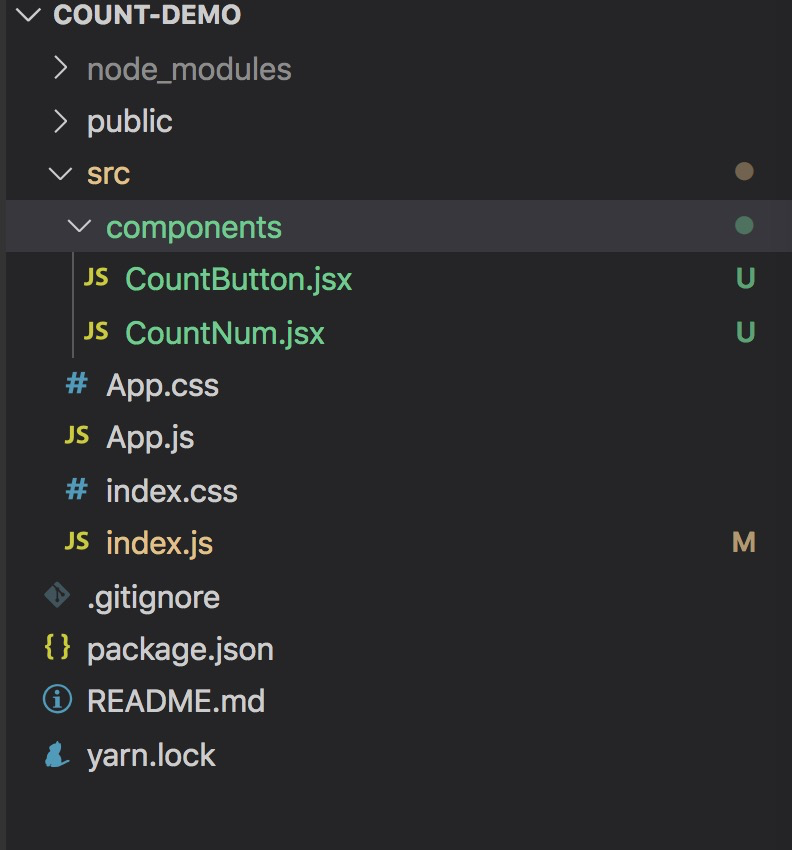Click the hash icon beside index.css
Screen dimensions: 792x850
[76, 490]
